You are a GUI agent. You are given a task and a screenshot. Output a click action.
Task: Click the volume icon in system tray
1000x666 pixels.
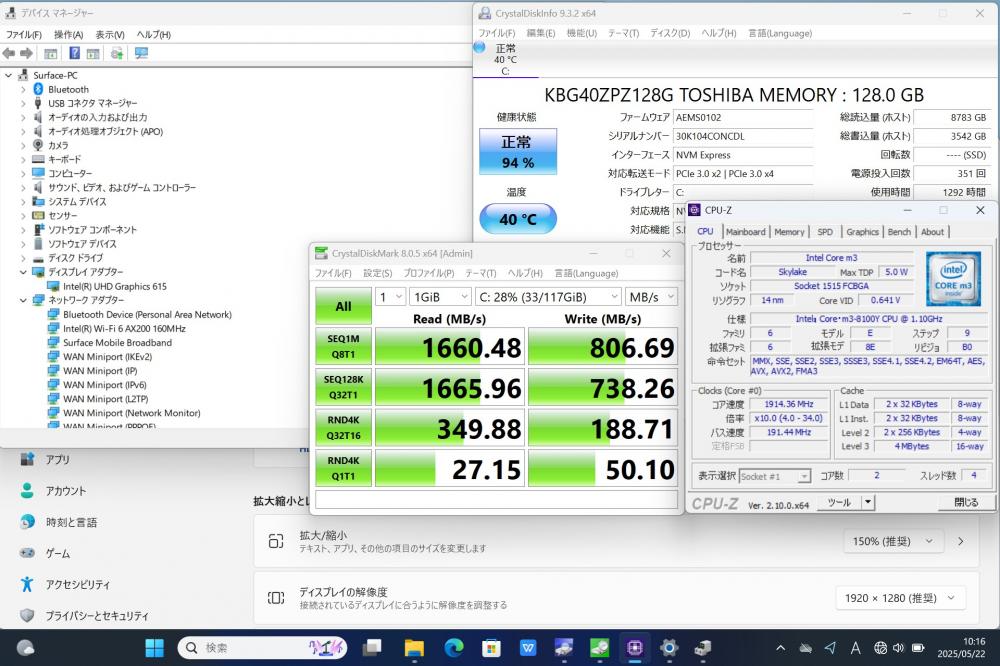coord(899,648)
